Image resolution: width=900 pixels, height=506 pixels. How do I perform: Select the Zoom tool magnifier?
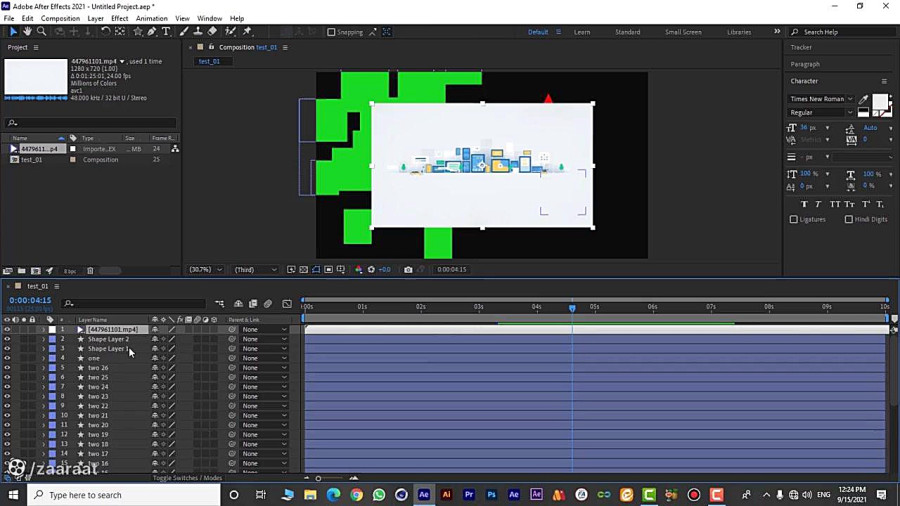tap(42, 32)
